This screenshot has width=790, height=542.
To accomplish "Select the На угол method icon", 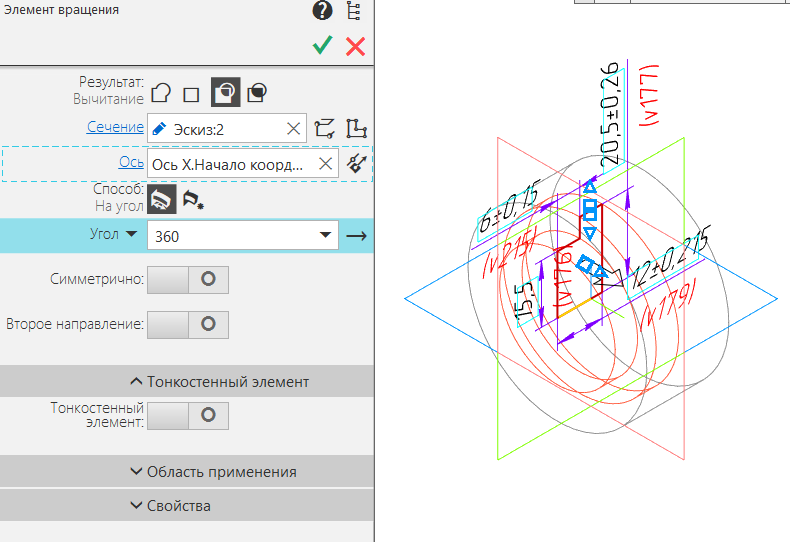I will tap(162, 199).
